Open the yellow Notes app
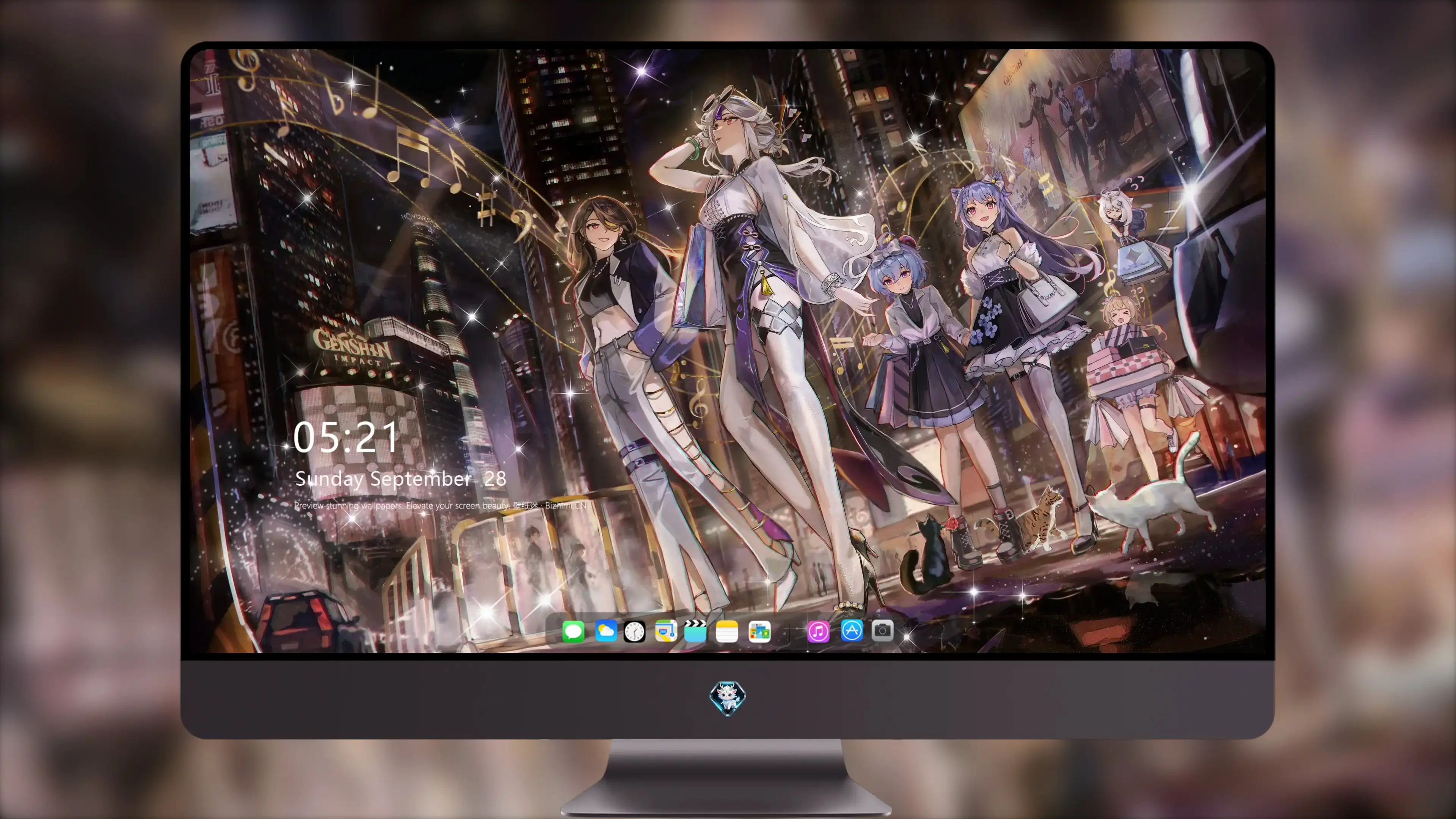The image size is (1456, 819). (x=727, y=631)
